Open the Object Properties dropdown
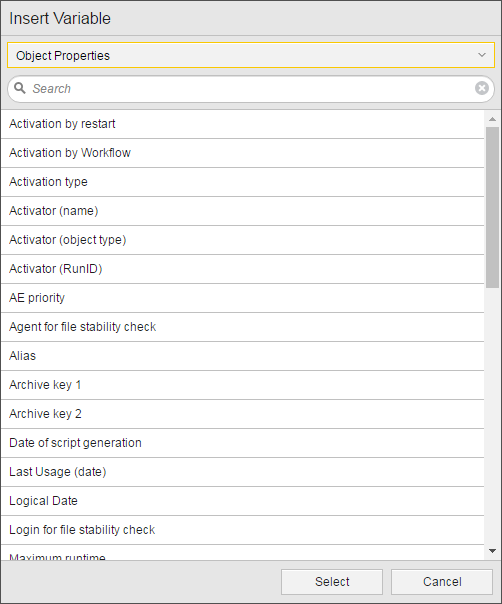 251,55
